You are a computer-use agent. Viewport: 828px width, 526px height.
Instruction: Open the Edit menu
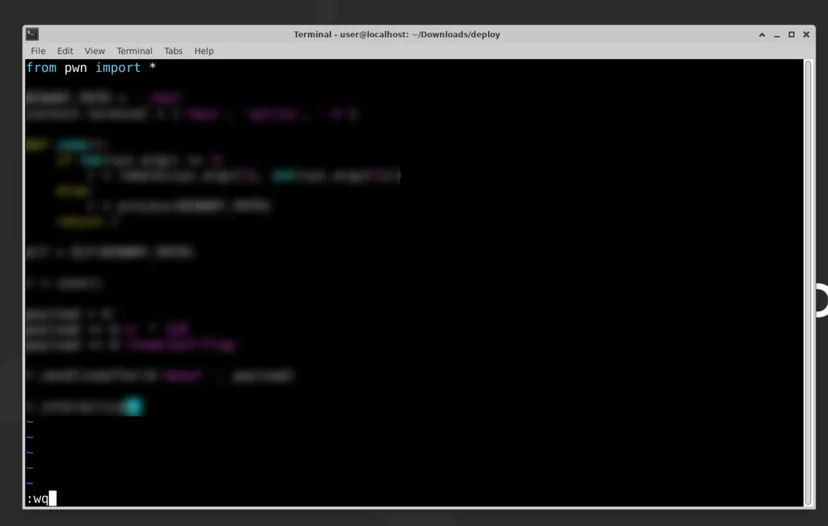point(65,51)
